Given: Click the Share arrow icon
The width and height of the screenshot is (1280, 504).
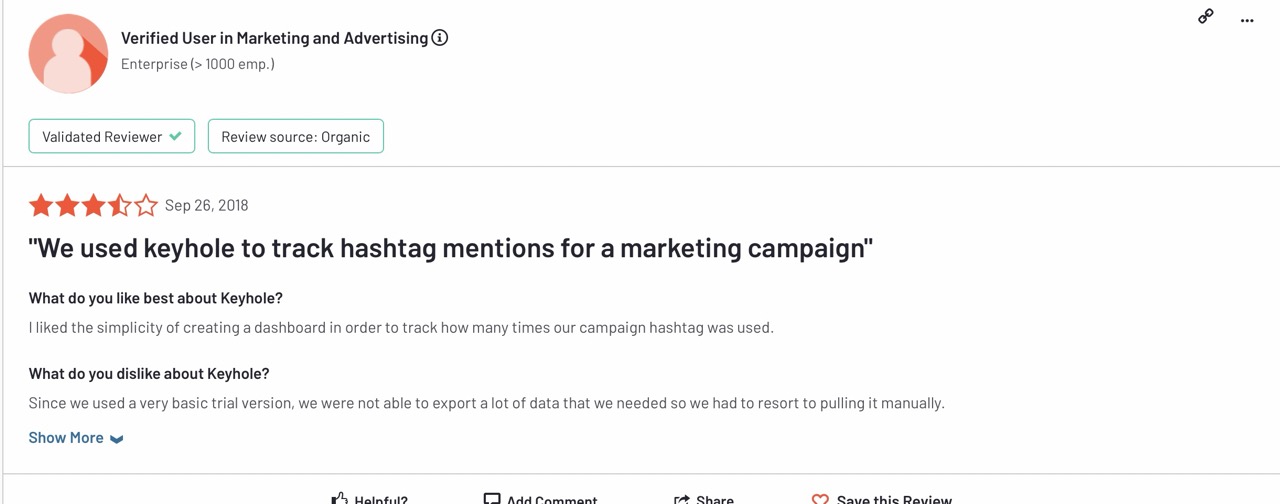Looking at the screenshot, I should click(x=682, y=499).
